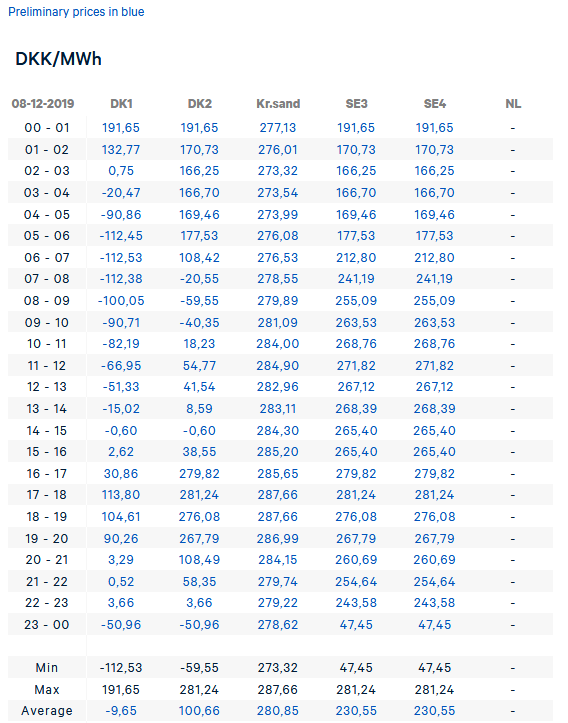Click DK2 price -59,55 at 08 - 09
Viewport: 568px width, 723px height.
click(x=199, y=301)
